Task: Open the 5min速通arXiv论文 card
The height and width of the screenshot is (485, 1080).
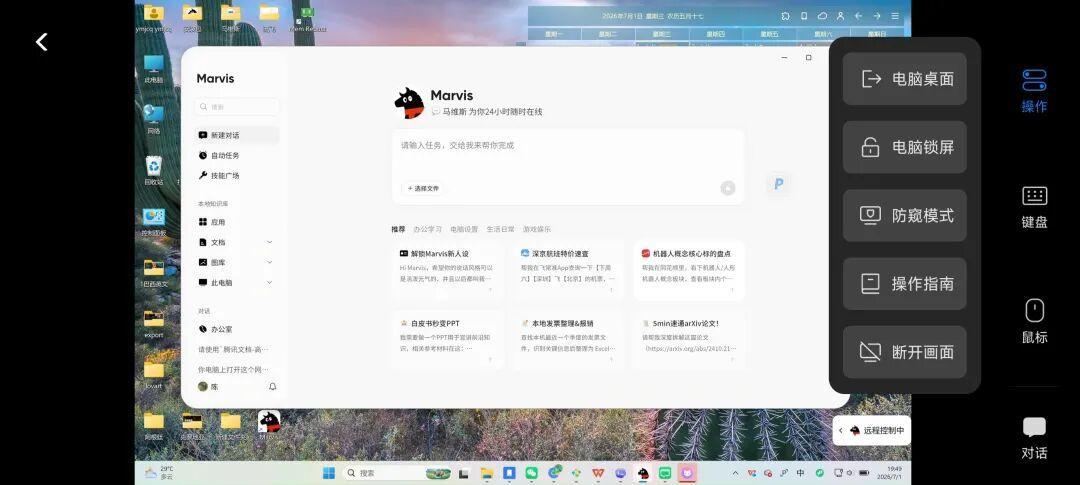Action: click(x=689, y=340)
